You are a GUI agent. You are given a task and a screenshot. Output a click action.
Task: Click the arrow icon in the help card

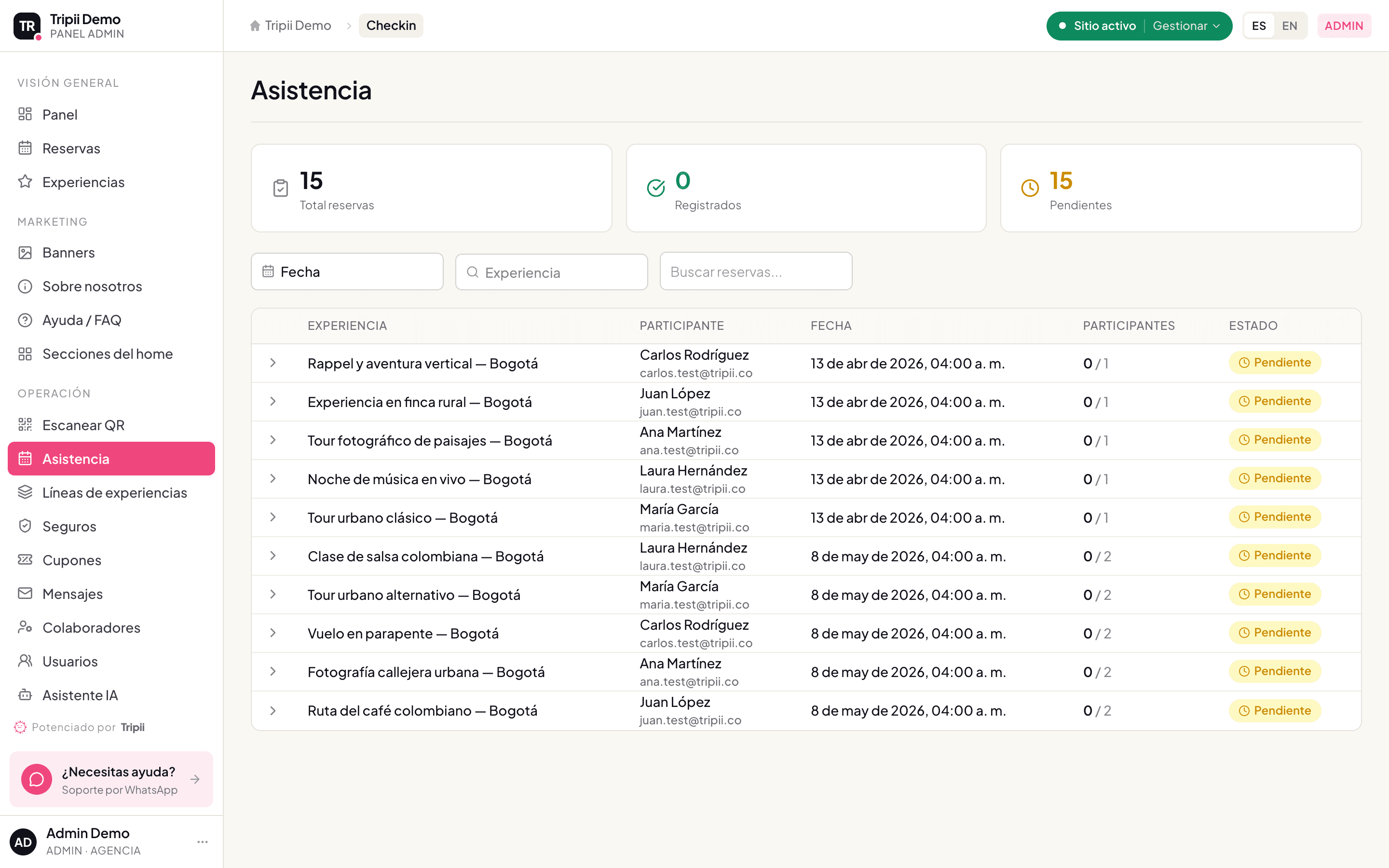click(195, 780)
